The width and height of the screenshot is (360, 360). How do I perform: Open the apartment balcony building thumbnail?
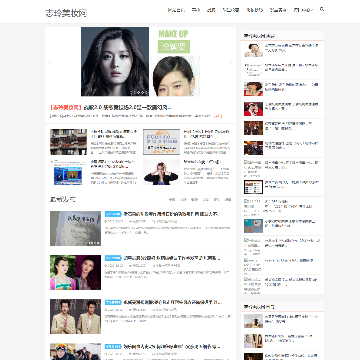[69, 142]
